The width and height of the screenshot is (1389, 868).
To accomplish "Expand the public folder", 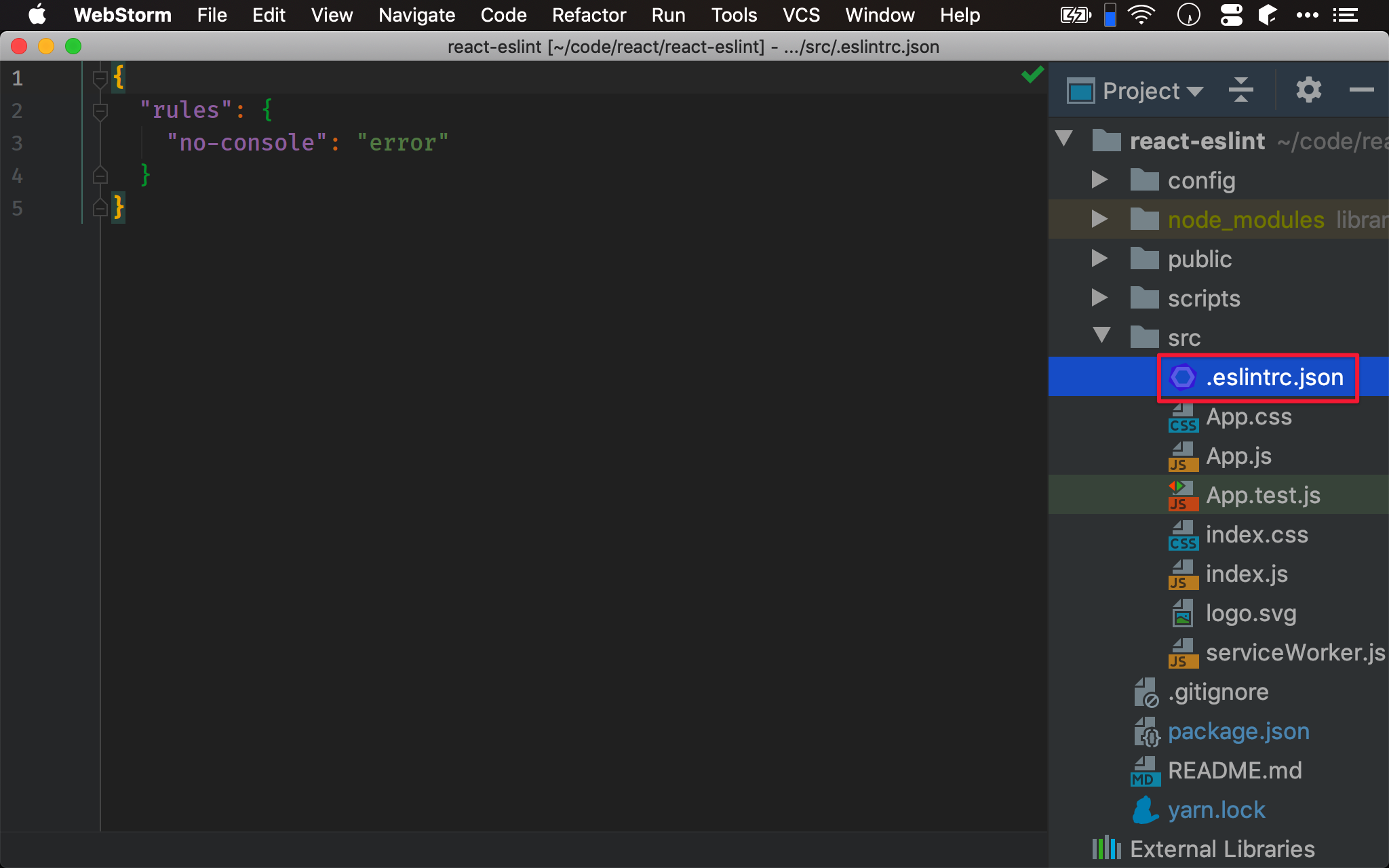I will point(1099,258).
